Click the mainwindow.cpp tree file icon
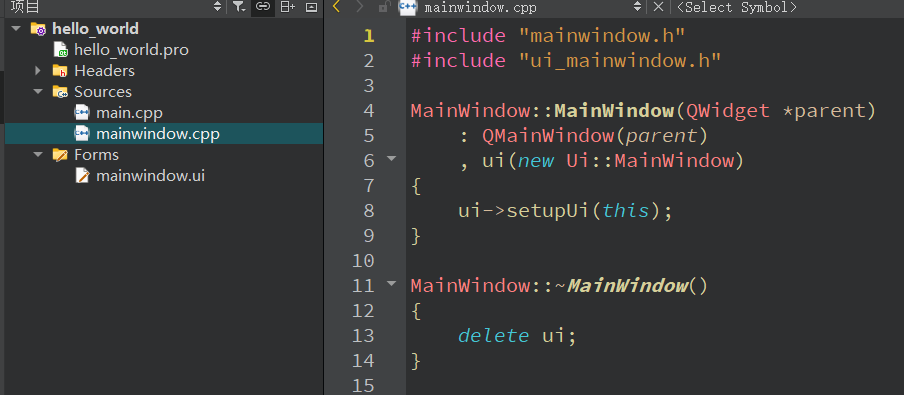Screen dimensions: 904x395 point(82,134)
